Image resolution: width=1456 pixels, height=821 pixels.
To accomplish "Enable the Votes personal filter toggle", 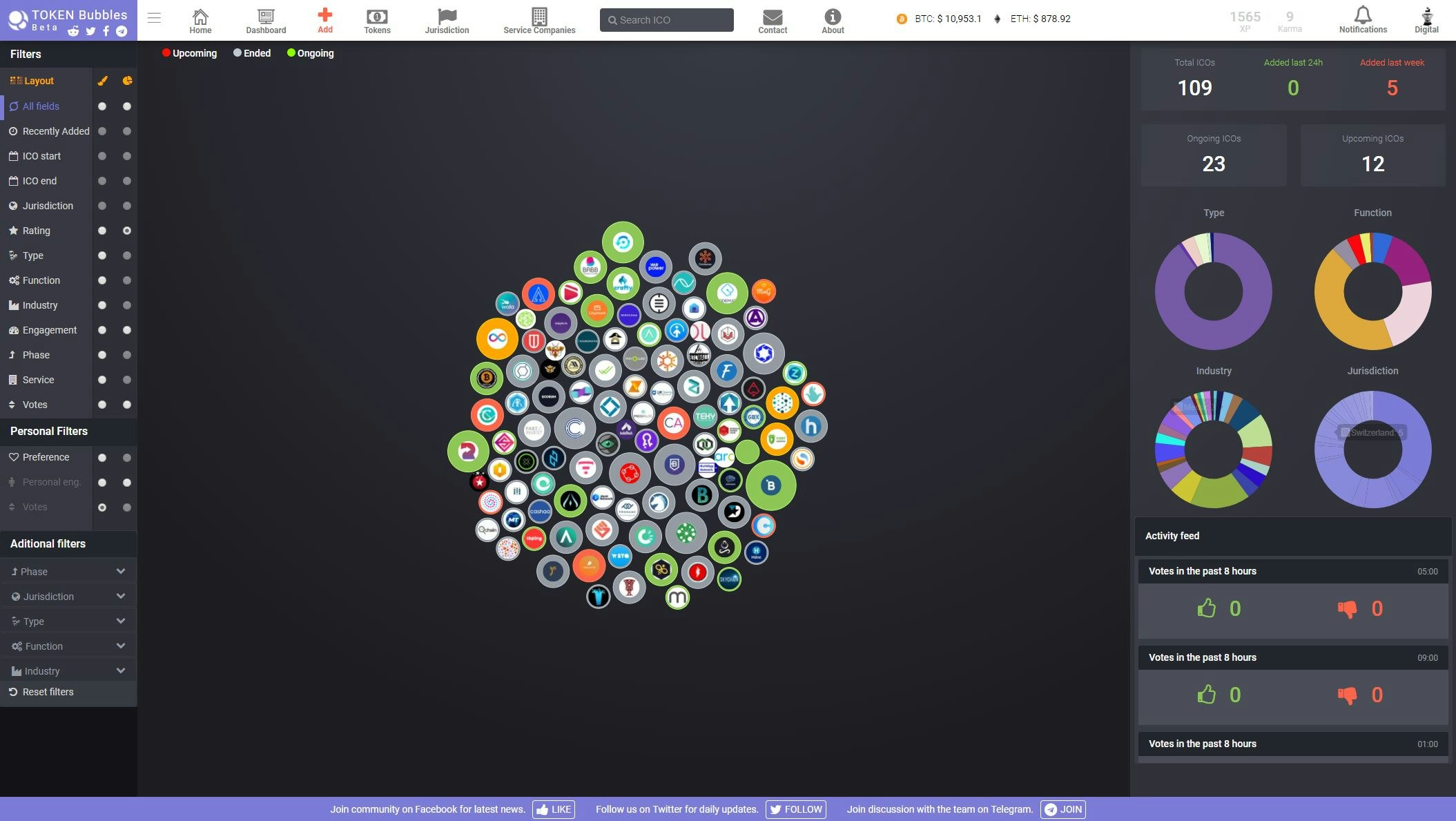I will pyautogui.click(x=103, y=507).
